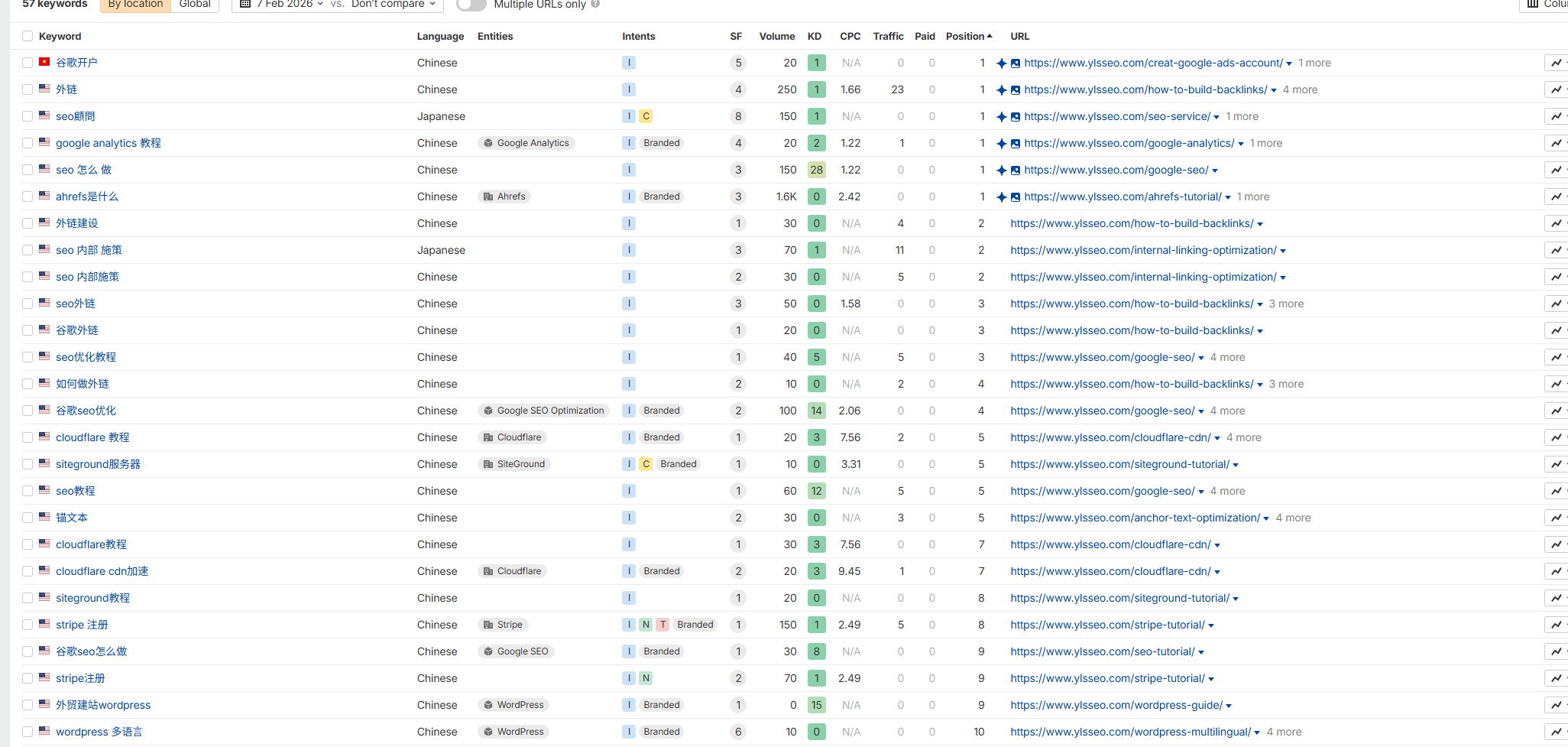Expand URL dropdown for wordpress-guide link
Screen dimensions: 1568x747
pyautogui.click(x=1229, y=706)
